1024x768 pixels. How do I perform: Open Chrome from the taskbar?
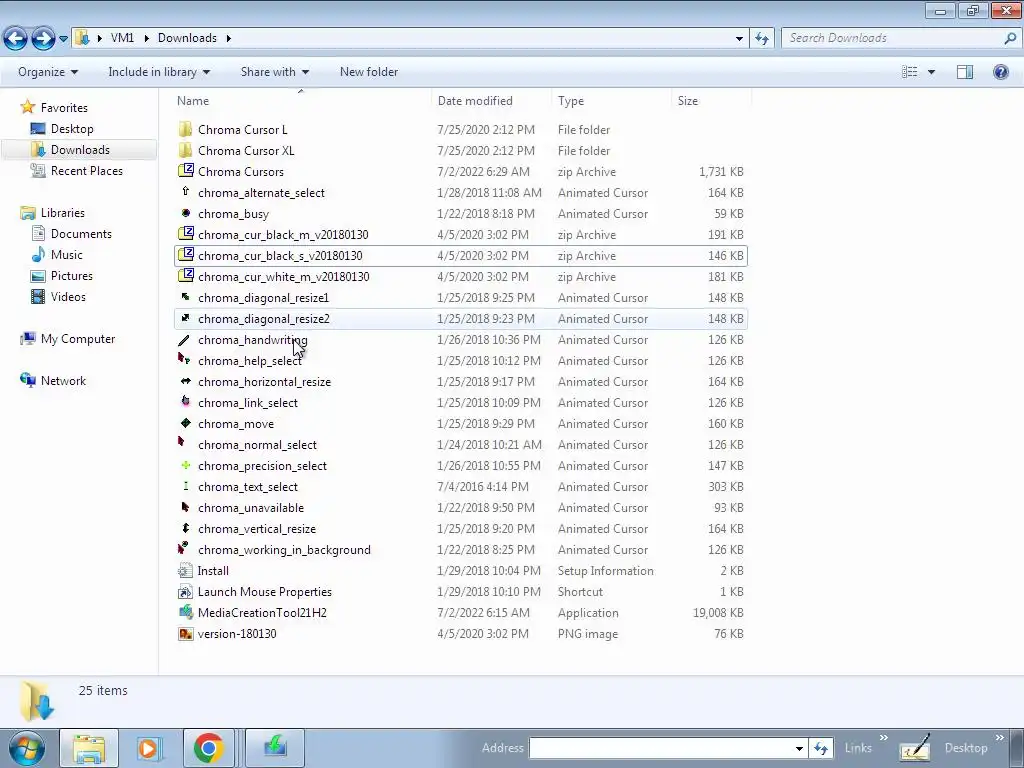pyautogui.click(x=209, y=748)
